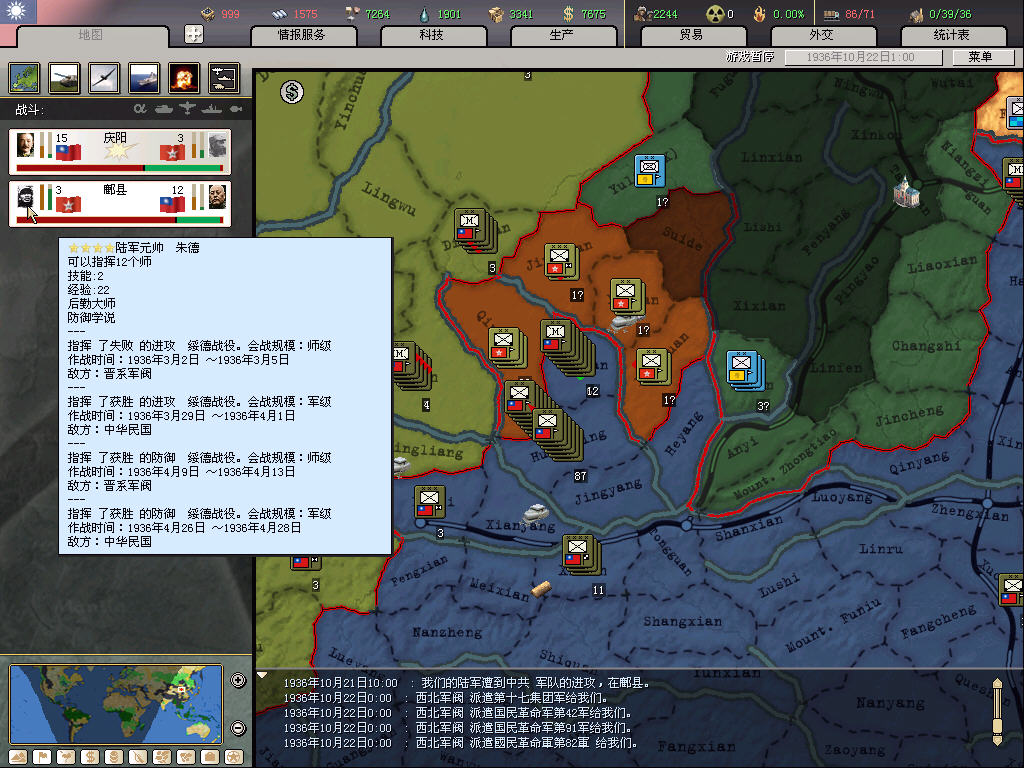Image resolution: width=1024 pixels, height=768 pixels.
Task: Expand the message log with top-left arrow
Action: [x=263, y=675]
